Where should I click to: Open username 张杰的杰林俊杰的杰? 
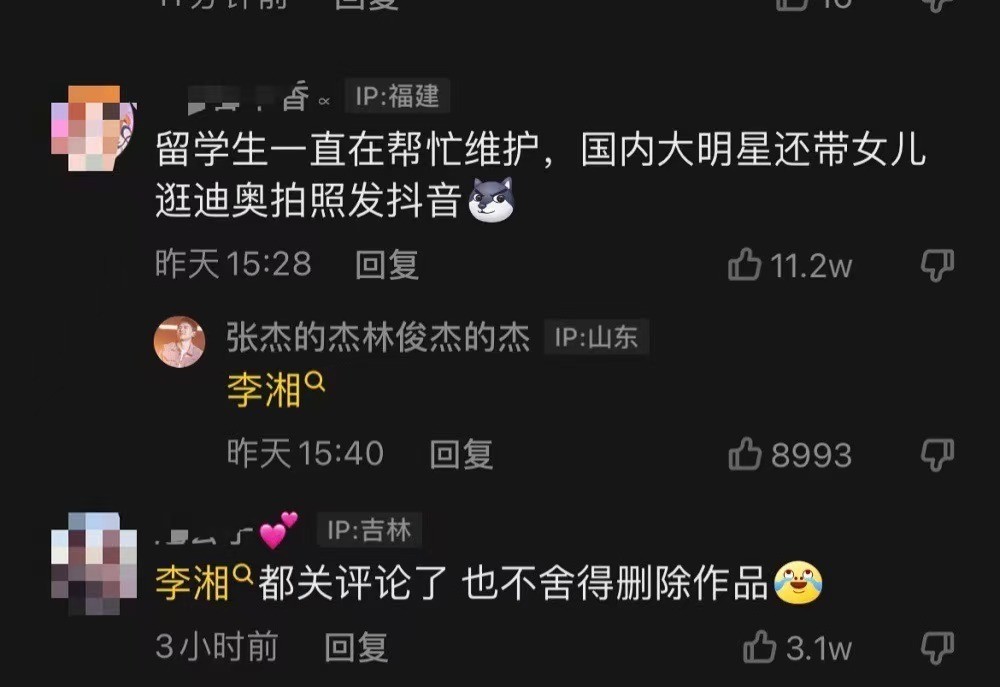point(378,337)
